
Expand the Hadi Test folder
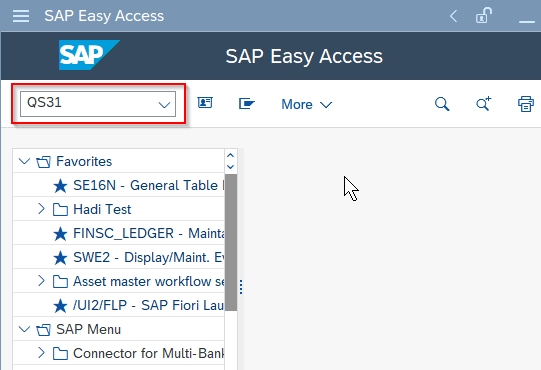point(41,209)
